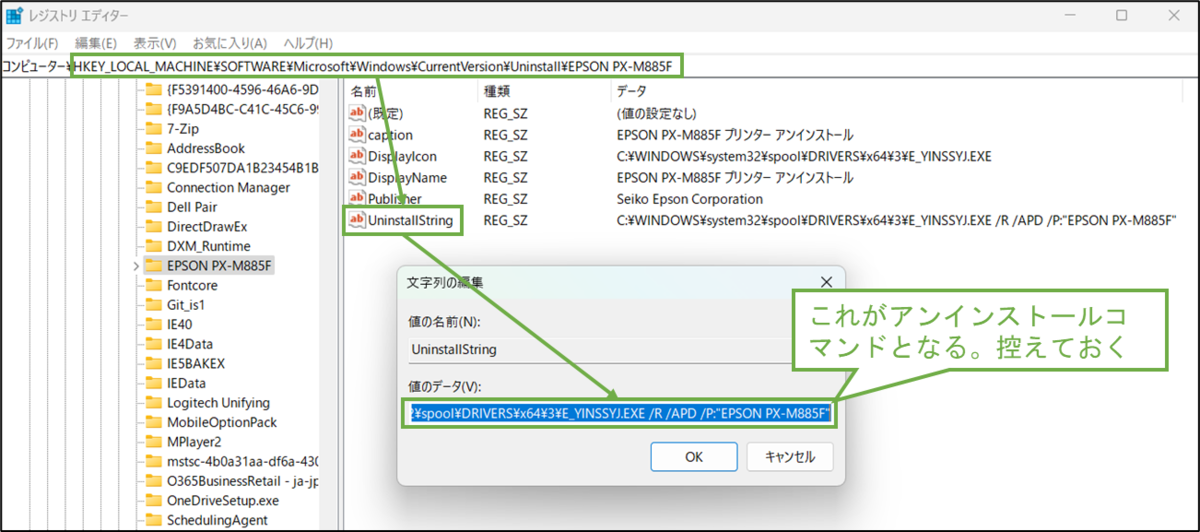Click the Registry Editor title bar icon
This screenshot has width=1200, height=532.
click(x=15, y=15)
